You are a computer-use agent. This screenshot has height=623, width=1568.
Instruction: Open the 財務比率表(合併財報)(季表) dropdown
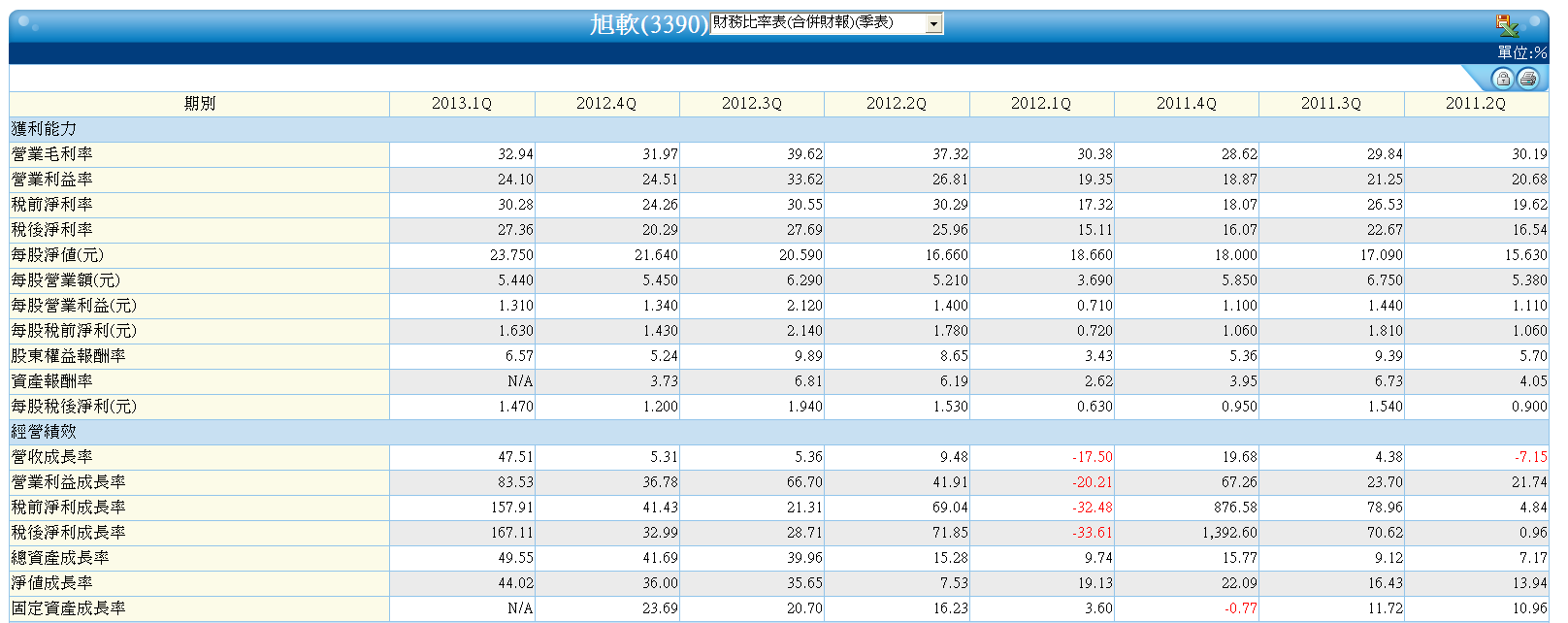827,23
